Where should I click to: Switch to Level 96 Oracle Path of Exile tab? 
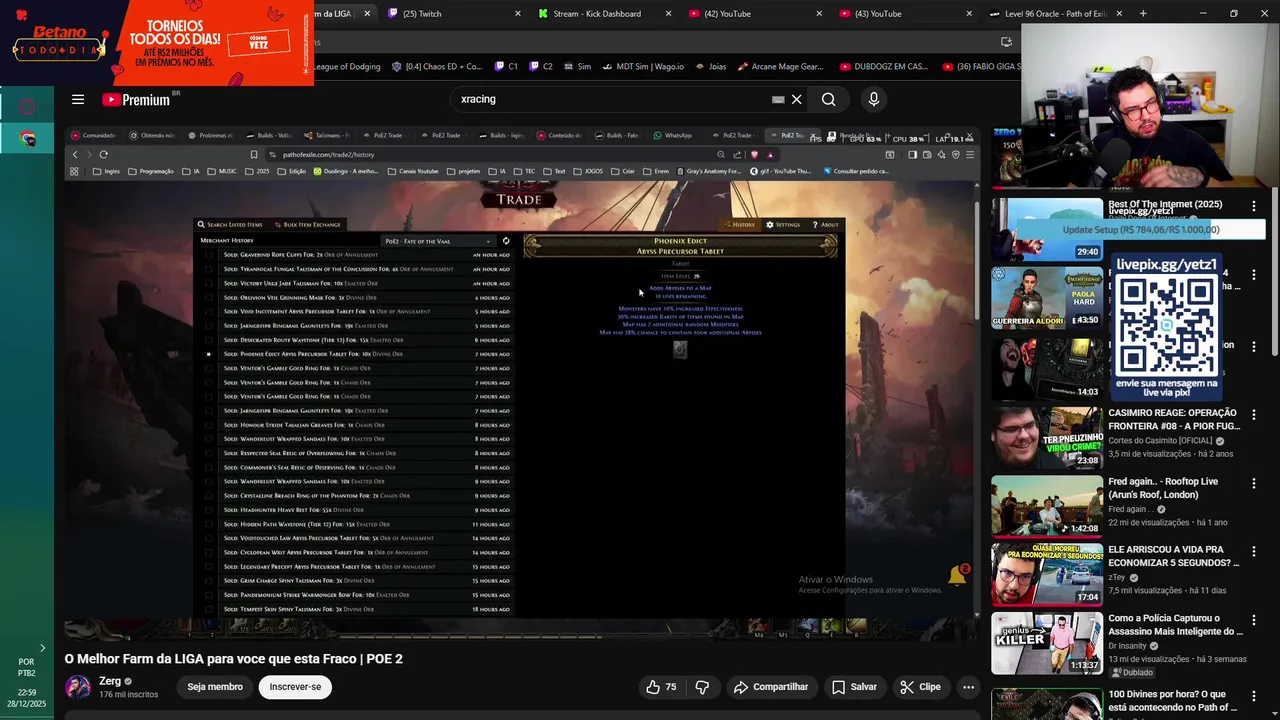point(1056,14)
